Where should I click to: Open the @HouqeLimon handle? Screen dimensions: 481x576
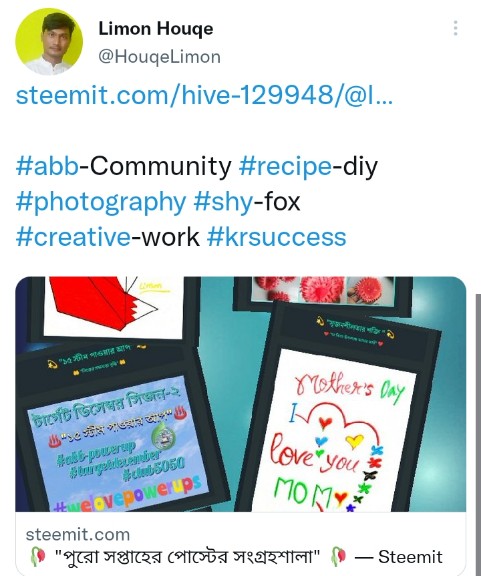159,57
